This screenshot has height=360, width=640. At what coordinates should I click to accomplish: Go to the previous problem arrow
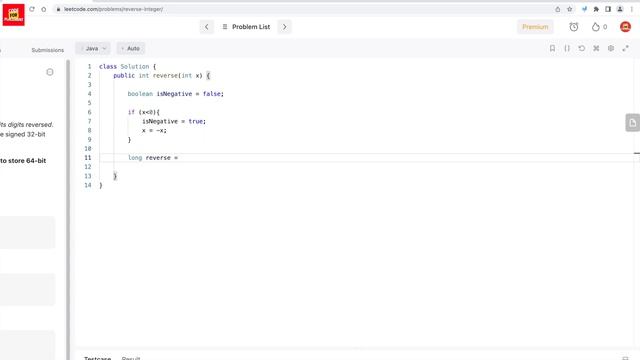(x=207, y=27)
